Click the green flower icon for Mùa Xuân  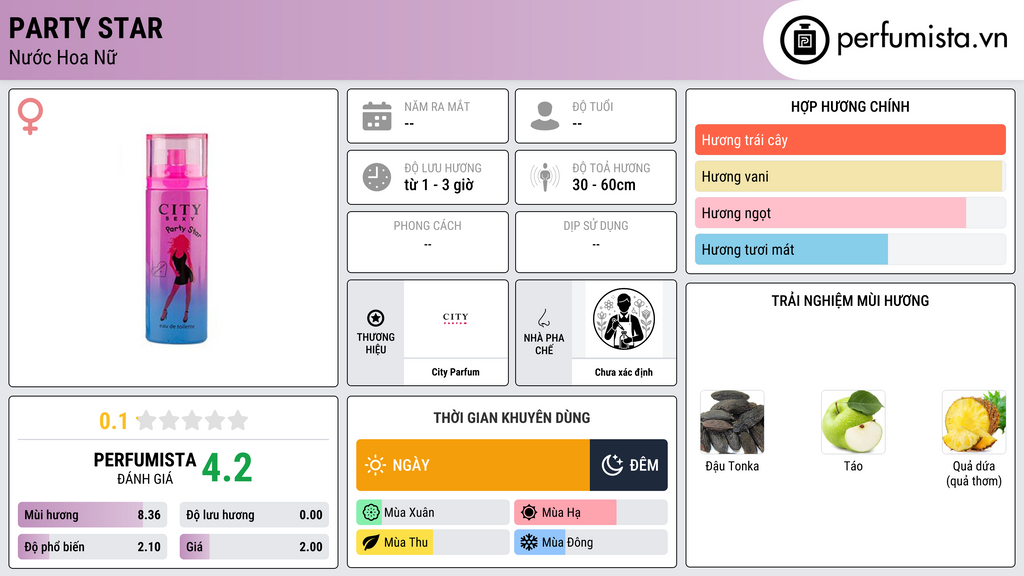pyautogui.click(x=371, y=513)
